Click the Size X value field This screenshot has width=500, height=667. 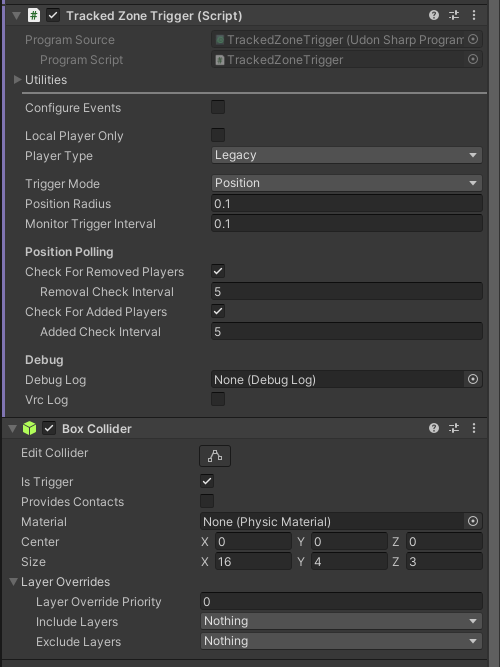click(x=254, y=562)
